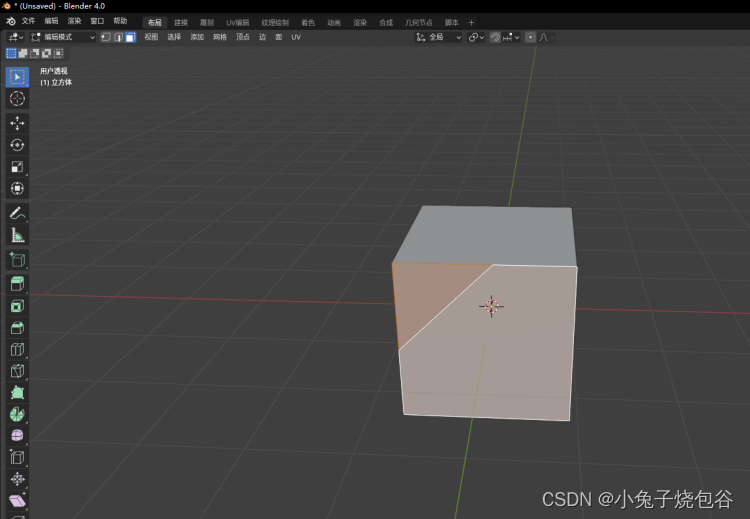Open the pivot point dropdown
The height and width of the screenshot is (519, 750).
[x=476, y=37]
